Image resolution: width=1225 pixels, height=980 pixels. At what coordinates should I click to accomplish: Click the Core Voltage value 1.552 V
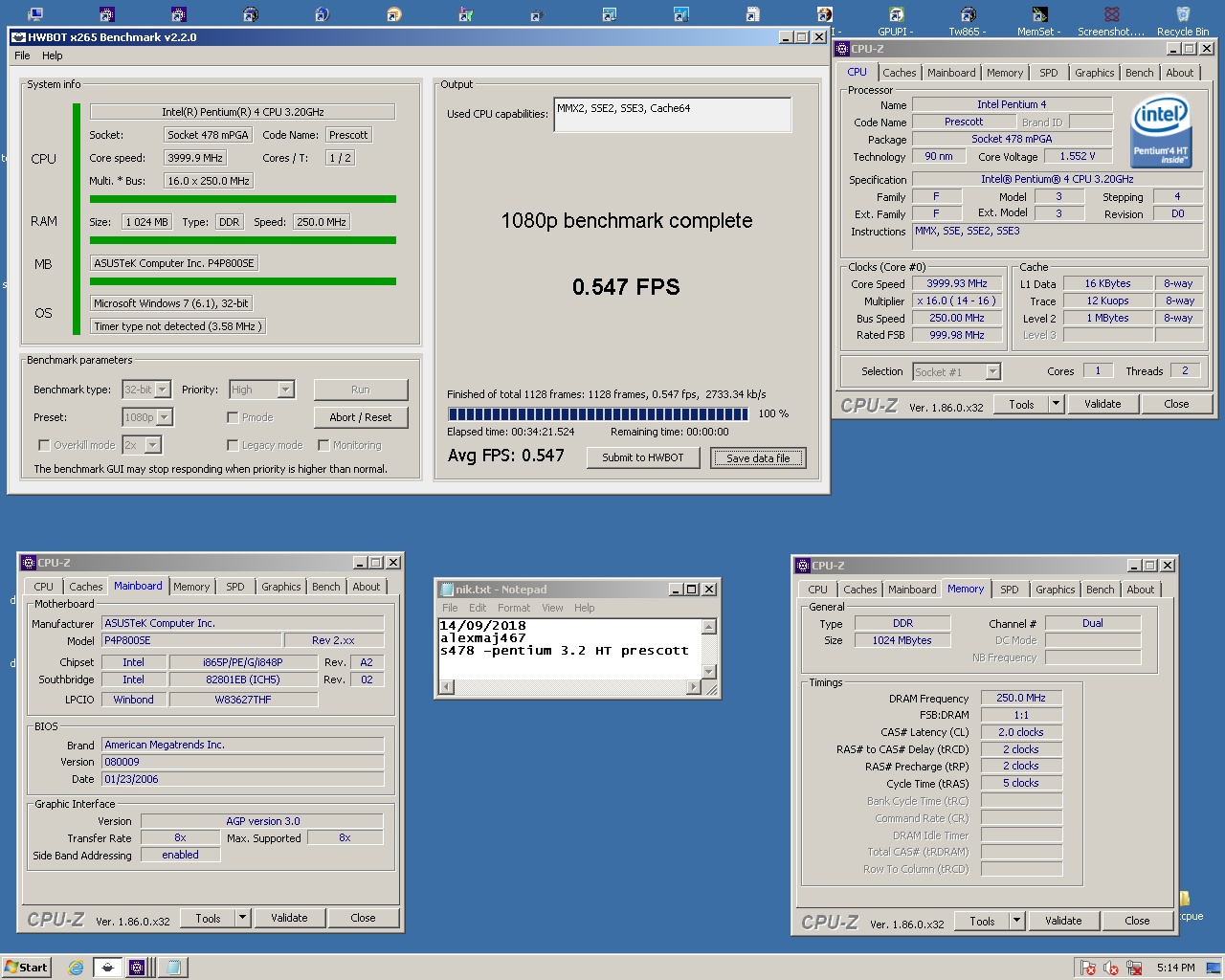tap(1078, 156)
